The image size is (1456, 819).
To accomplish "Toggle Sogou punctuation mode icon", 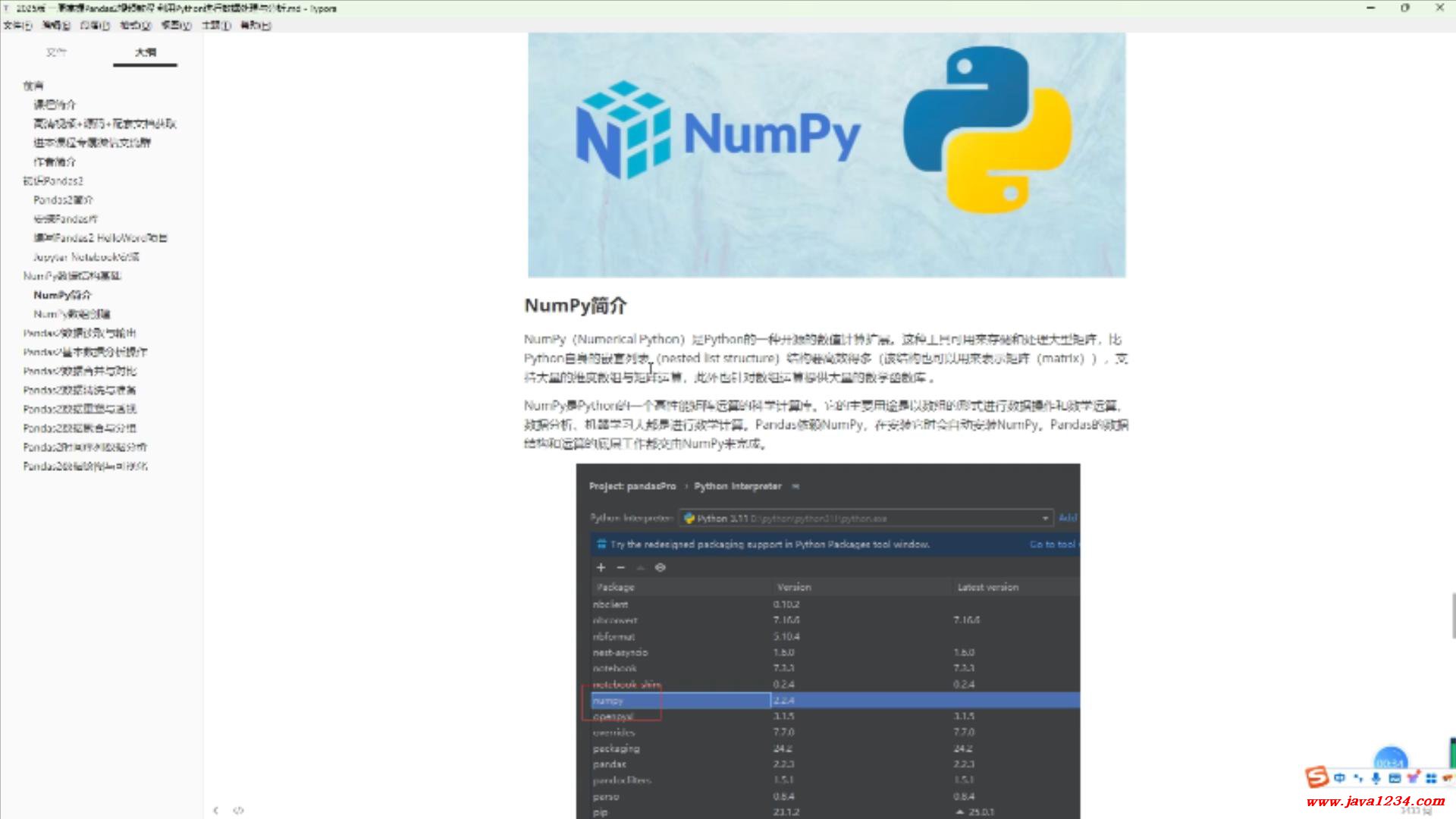I will pos(1358,778).
